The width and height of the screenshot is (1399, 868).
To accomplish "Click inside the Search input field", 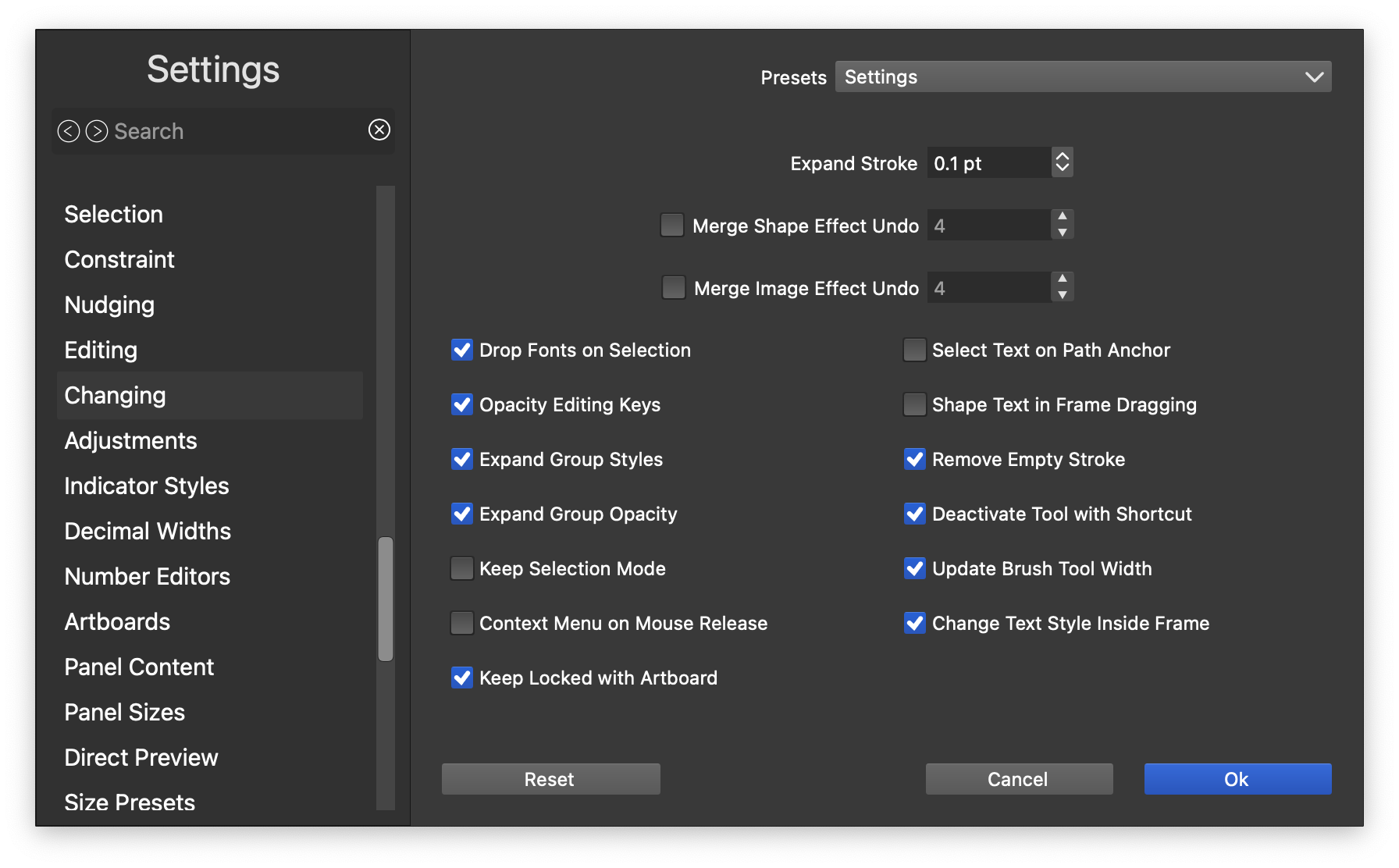I will 234,131.
